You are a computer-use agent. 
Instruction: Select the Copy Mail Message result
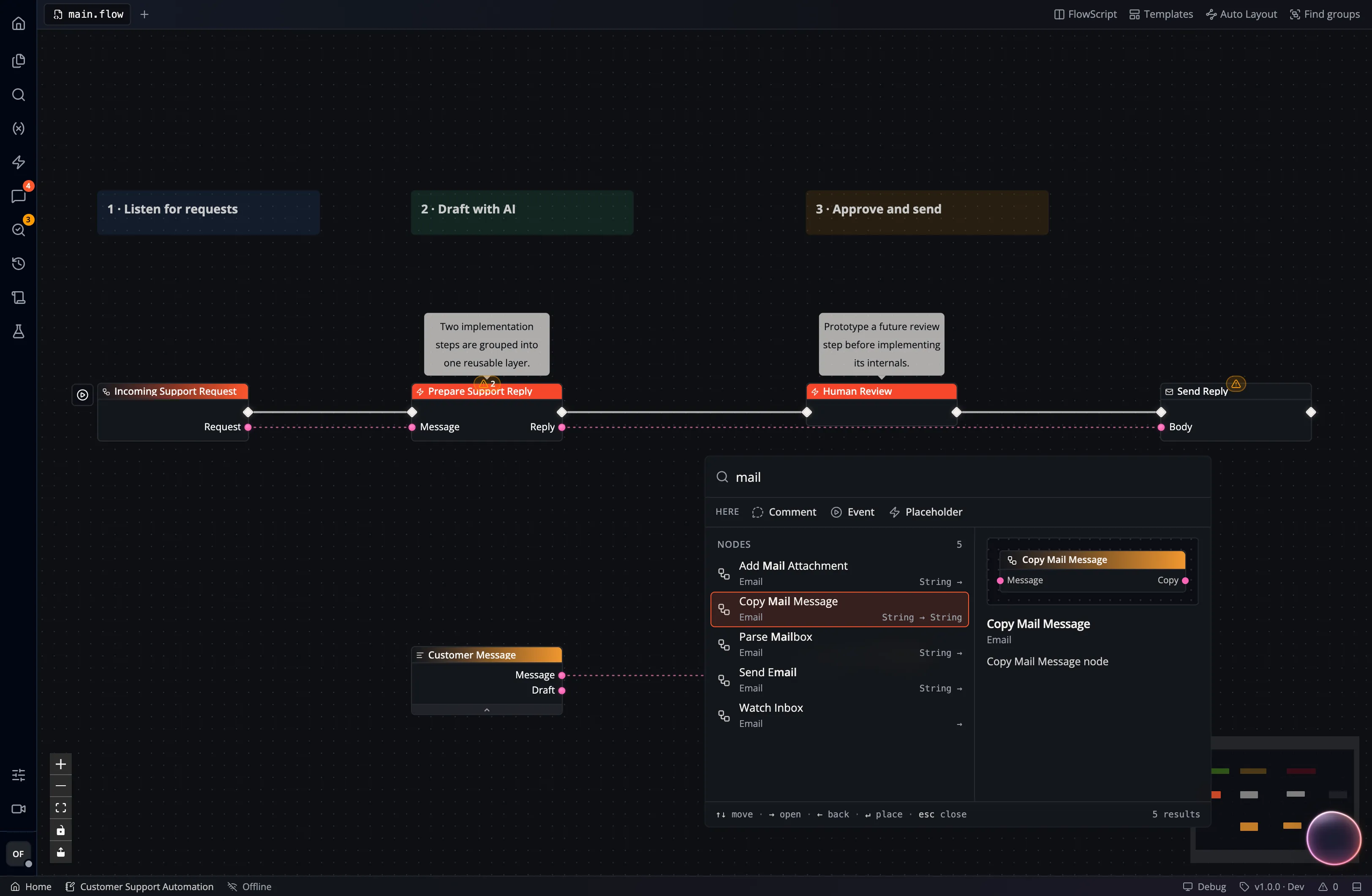pyautogui.click(x=839, y=609)
